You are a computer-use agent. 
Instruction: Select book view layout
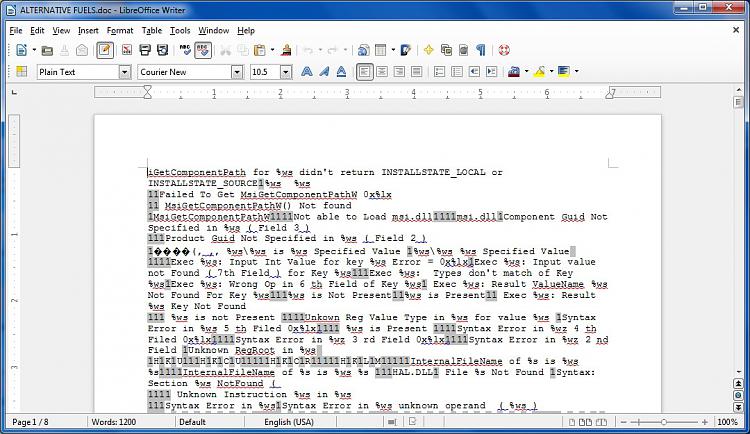tap(602, 422)
